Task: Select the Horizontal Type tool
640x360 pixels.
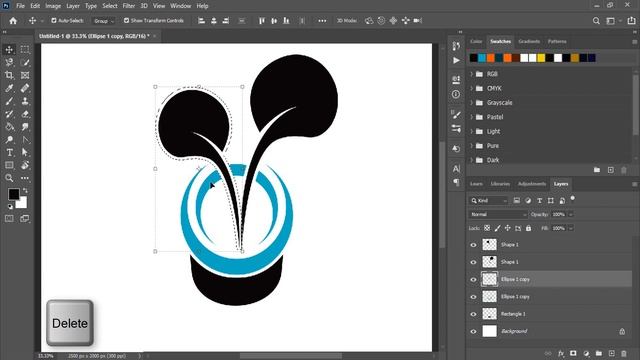Action: point(9,153)
